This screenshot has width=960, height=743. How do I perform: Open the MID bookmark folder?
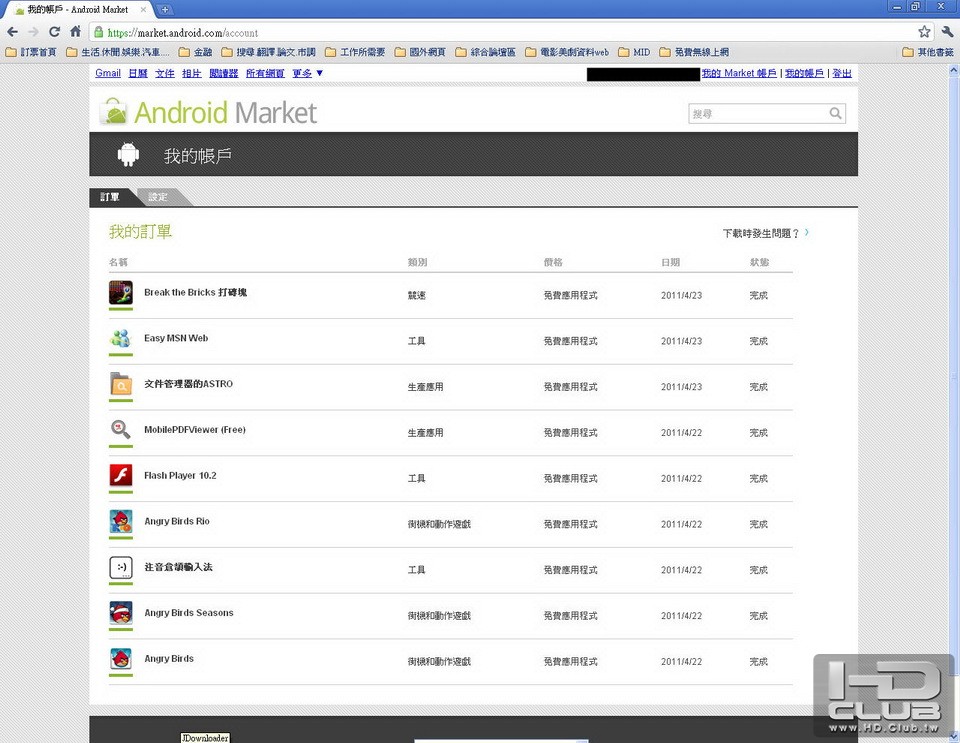click(x=634, y=52)
